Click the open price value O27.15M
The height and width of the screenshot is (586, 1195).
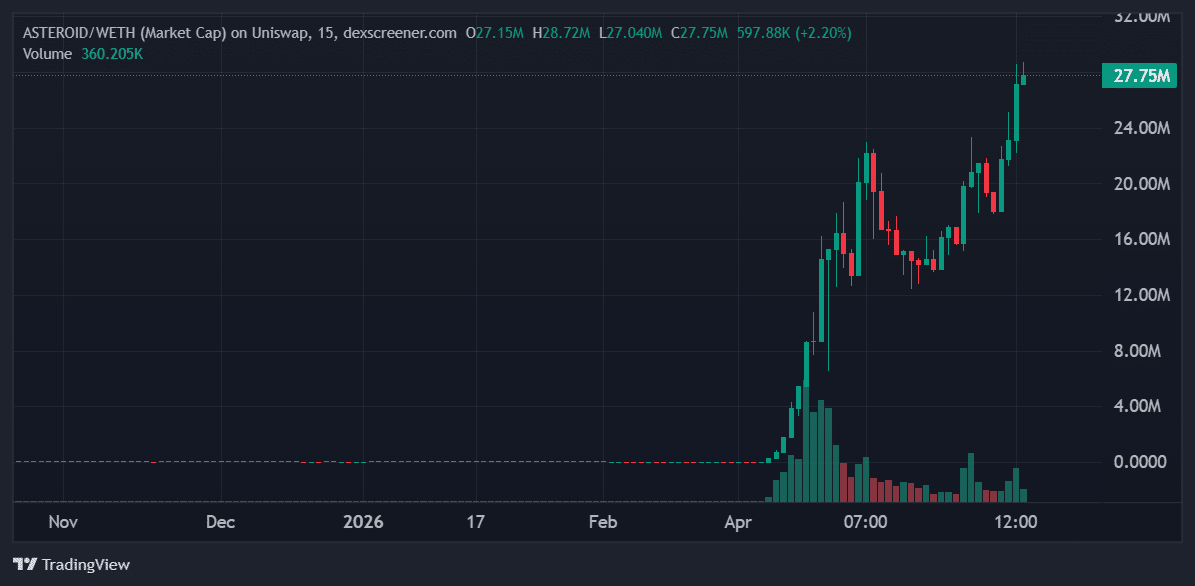point(497,32)
